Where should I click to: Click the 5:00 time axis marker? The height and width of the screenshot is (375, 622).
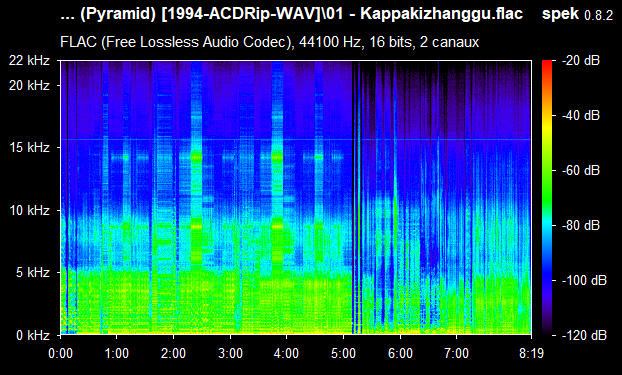(344, 353)
